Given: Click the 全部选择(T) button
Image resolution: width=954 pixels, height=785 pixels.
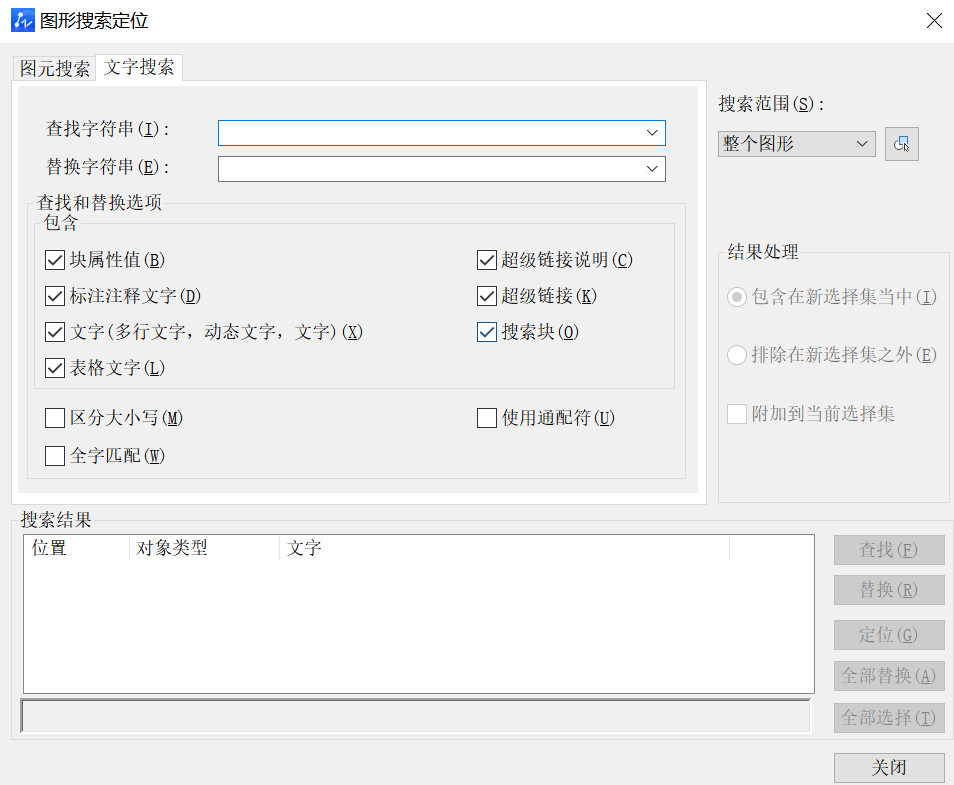Looking at the screenshot, I should (889, 717).
